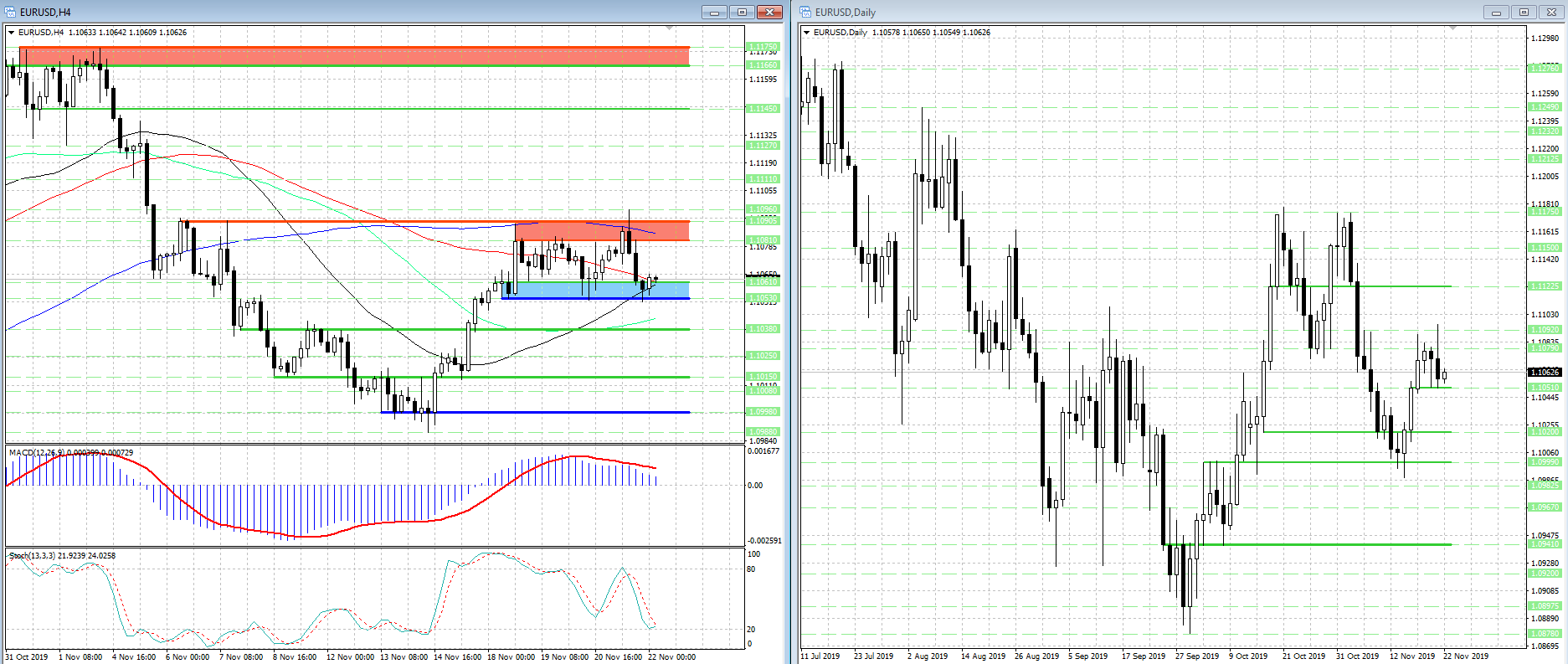Click the 1.09410 price label on Daily chart
The height and width of the screenshot is (664, 1568).
pyautogui.click(x=1545, y=544)
